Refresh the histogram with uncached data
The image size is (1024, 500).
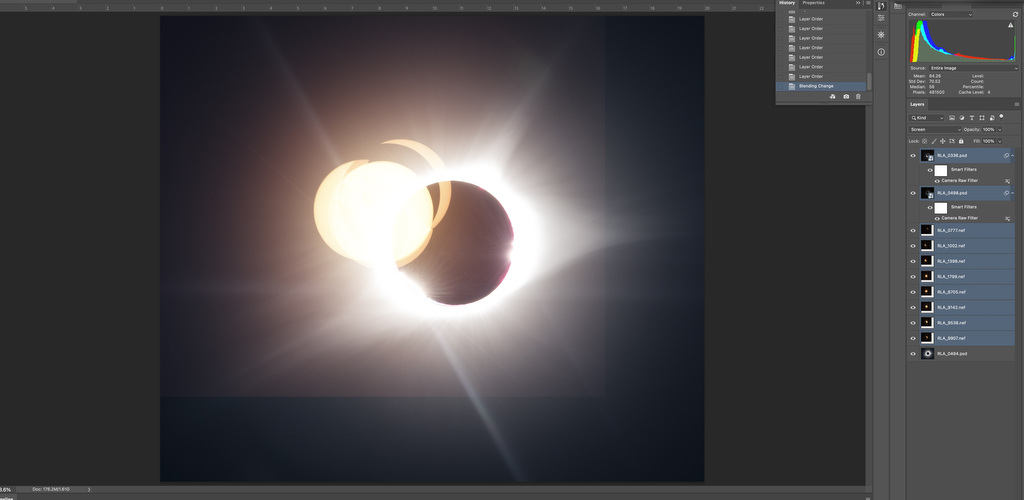point(1015,14)
